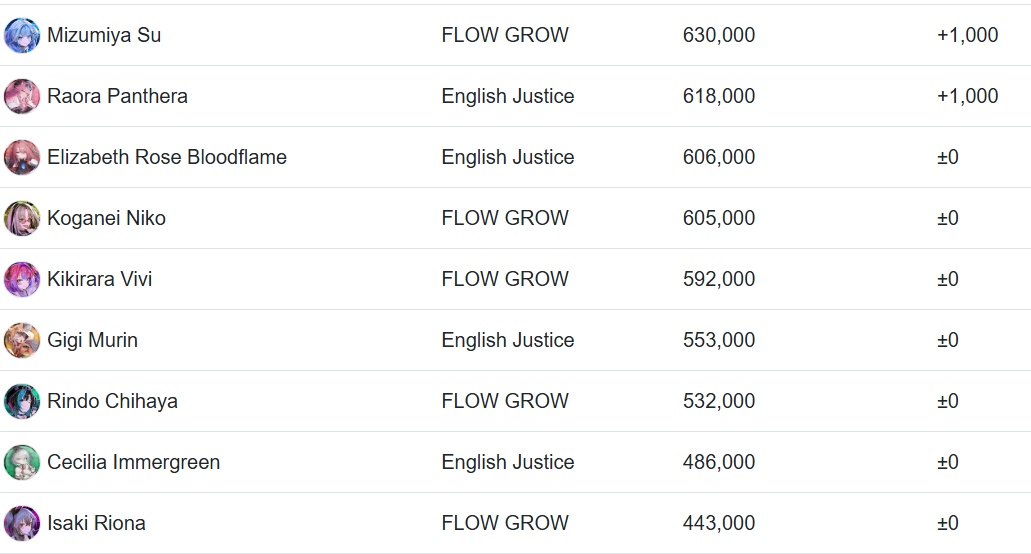Image resolution: width=1031 pixels, height=554 pixels.
Task: Click Raora Panthera's avatar icon
Action: 22,96
